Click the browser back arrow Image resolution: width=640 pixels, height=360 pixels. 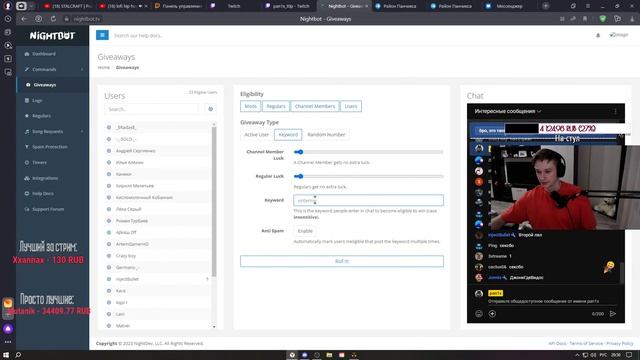pos(24,19)
